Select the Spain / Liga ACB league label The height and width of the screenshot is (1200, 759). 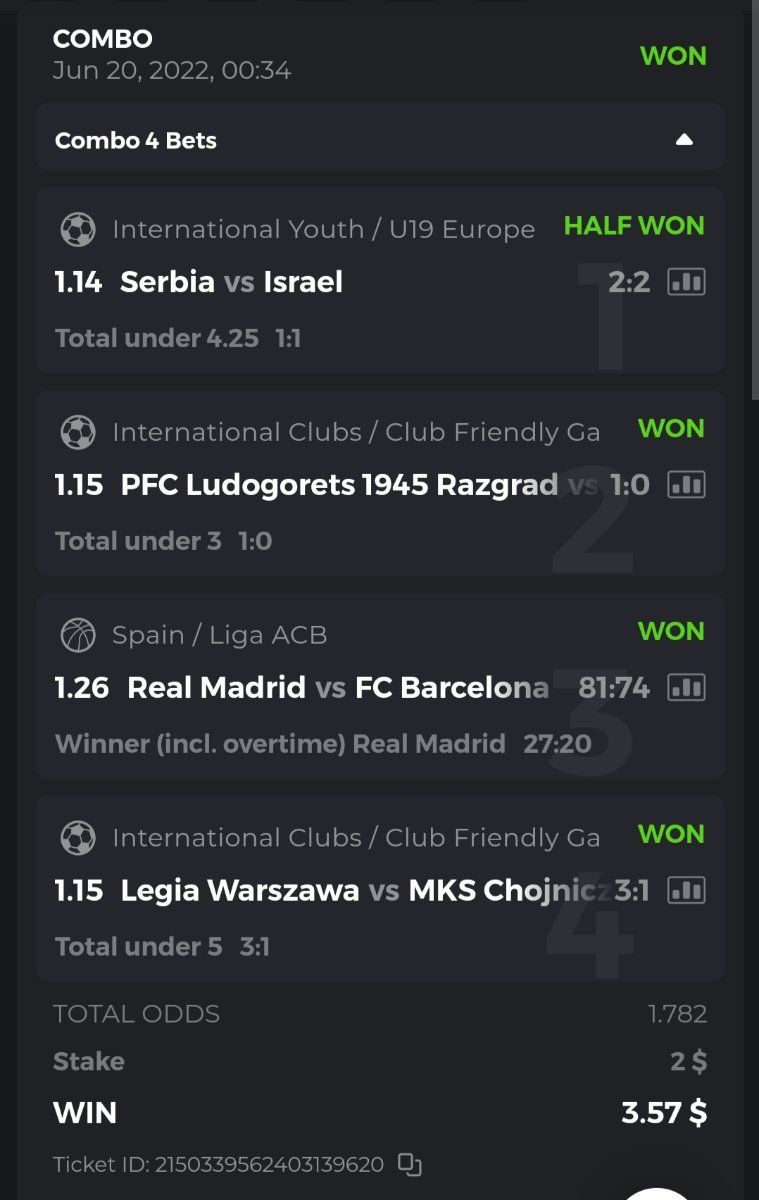tap(219, 635)
